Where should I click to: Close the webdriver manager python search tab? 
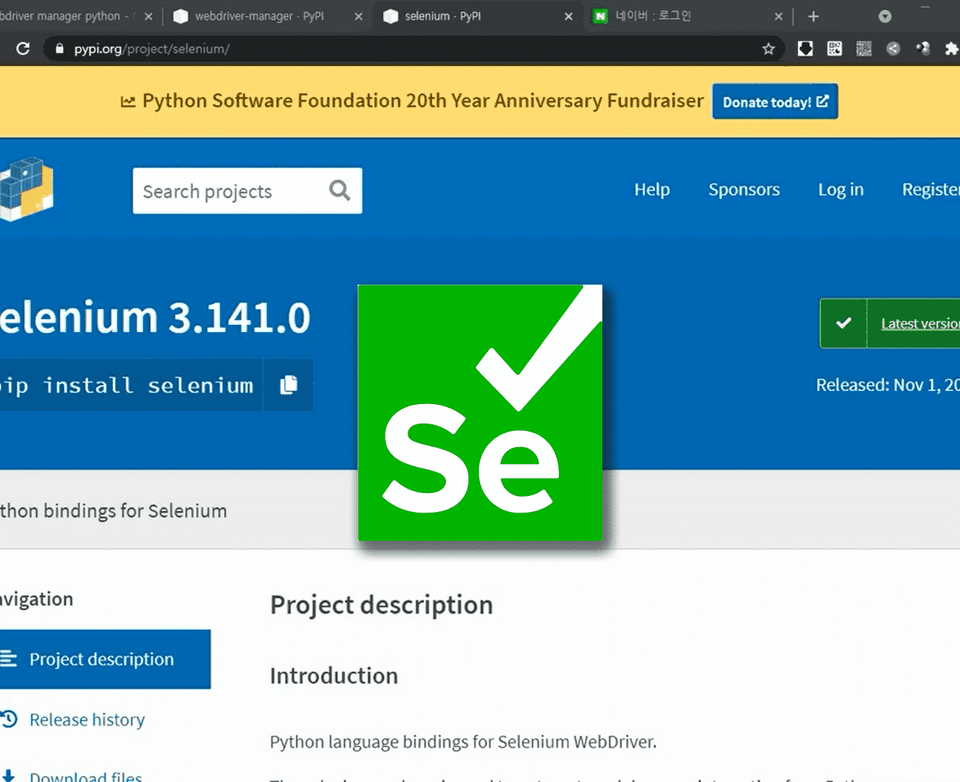(148, 17)
